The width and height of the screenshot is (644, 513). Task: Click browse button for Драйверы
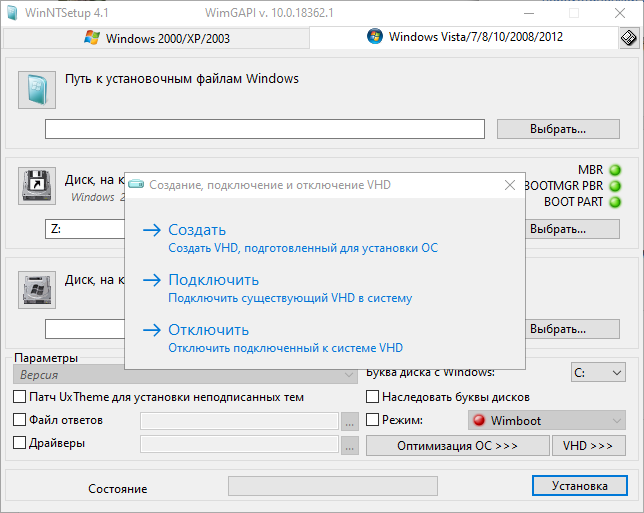click(x=350, y=446)
